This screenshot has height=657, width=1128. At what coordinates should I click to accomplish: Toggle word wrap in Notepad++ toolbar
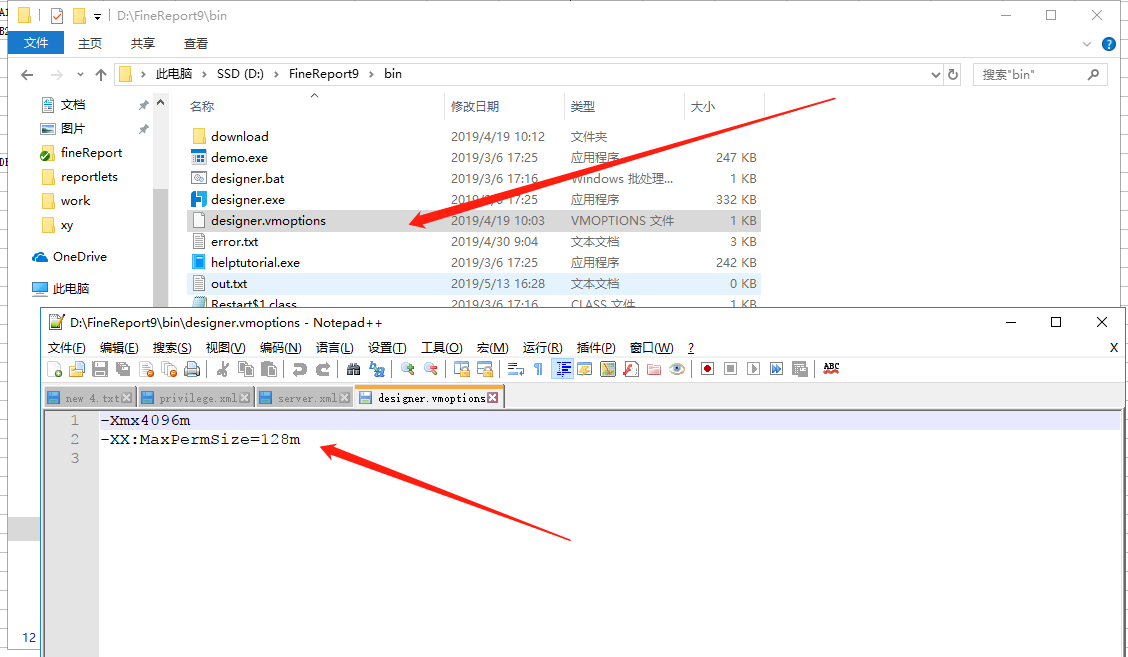[x=515, y=369]
